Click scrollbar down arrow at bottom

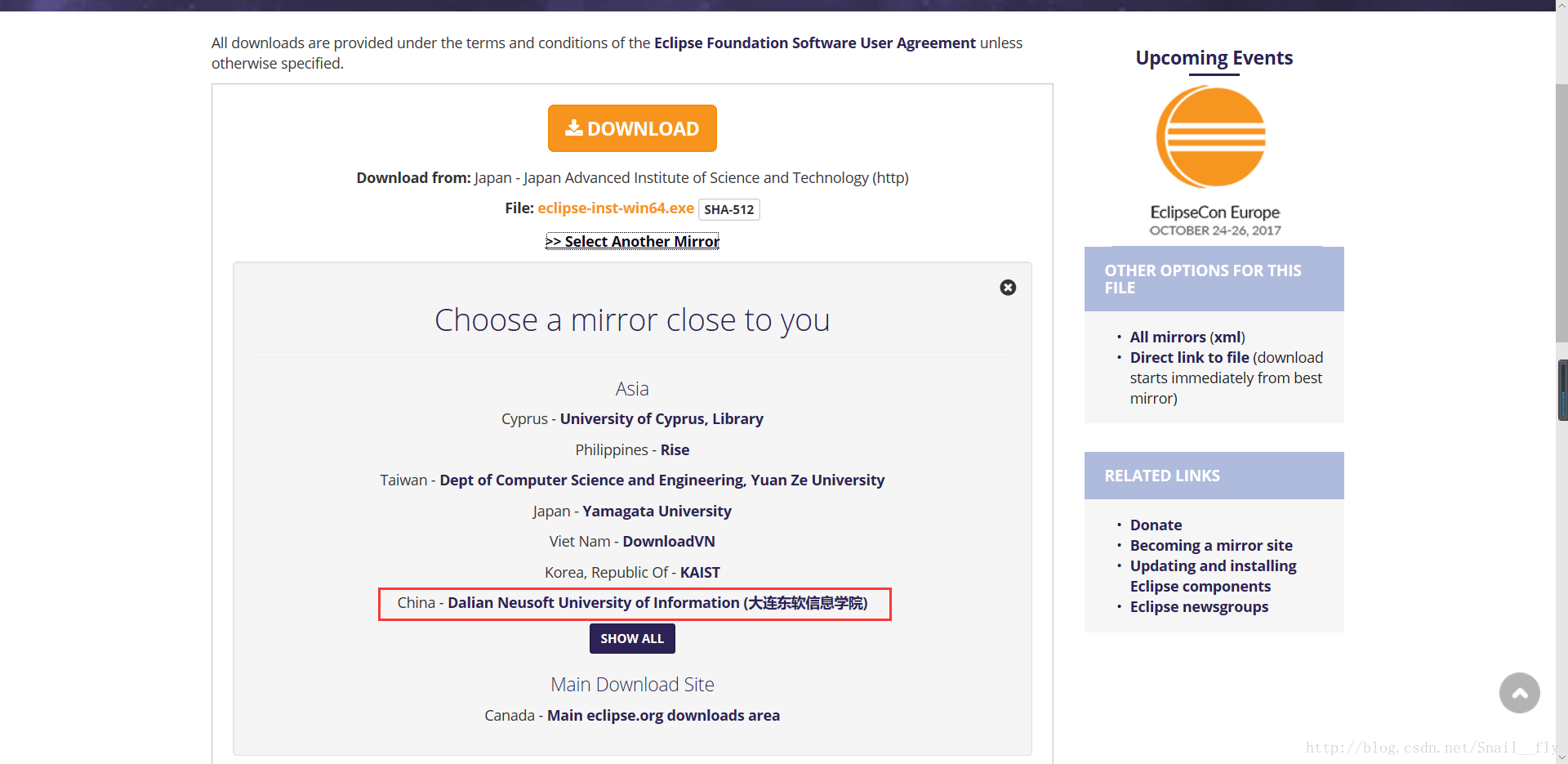[1561, 757]
